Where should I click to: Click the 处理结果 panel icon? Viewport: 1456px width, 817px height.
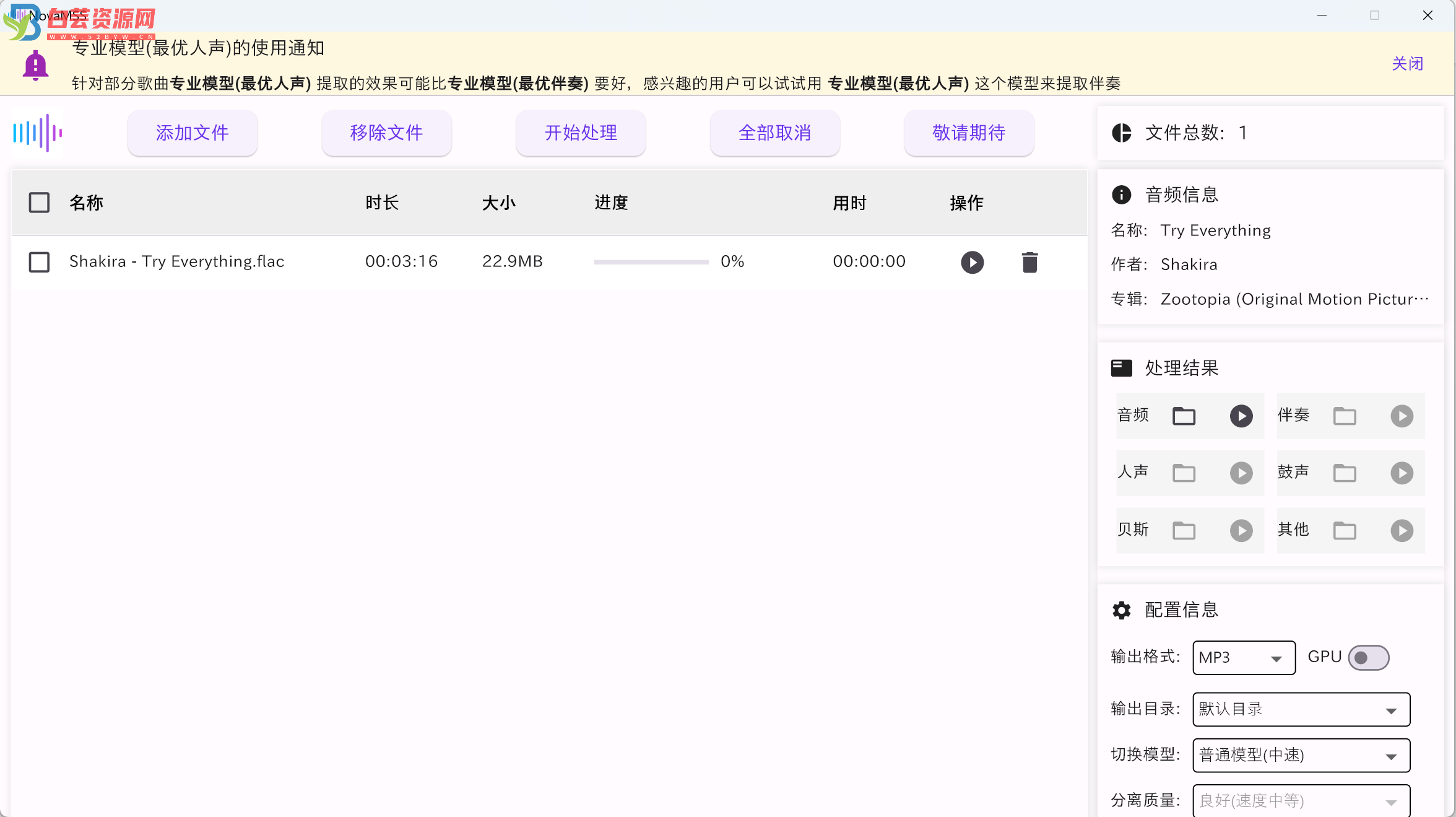tap(1121, 368)
